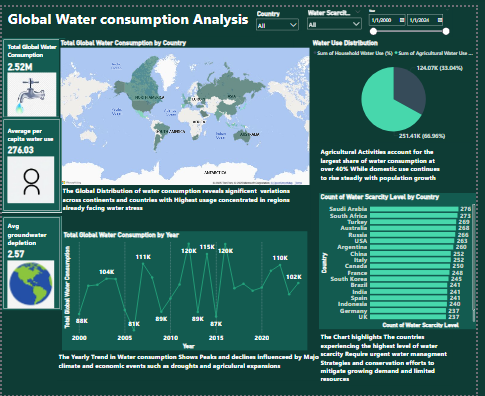Open calendar picker for end date 1/1/2024
This screenshot has height=396, width=485.
(440, 20)
